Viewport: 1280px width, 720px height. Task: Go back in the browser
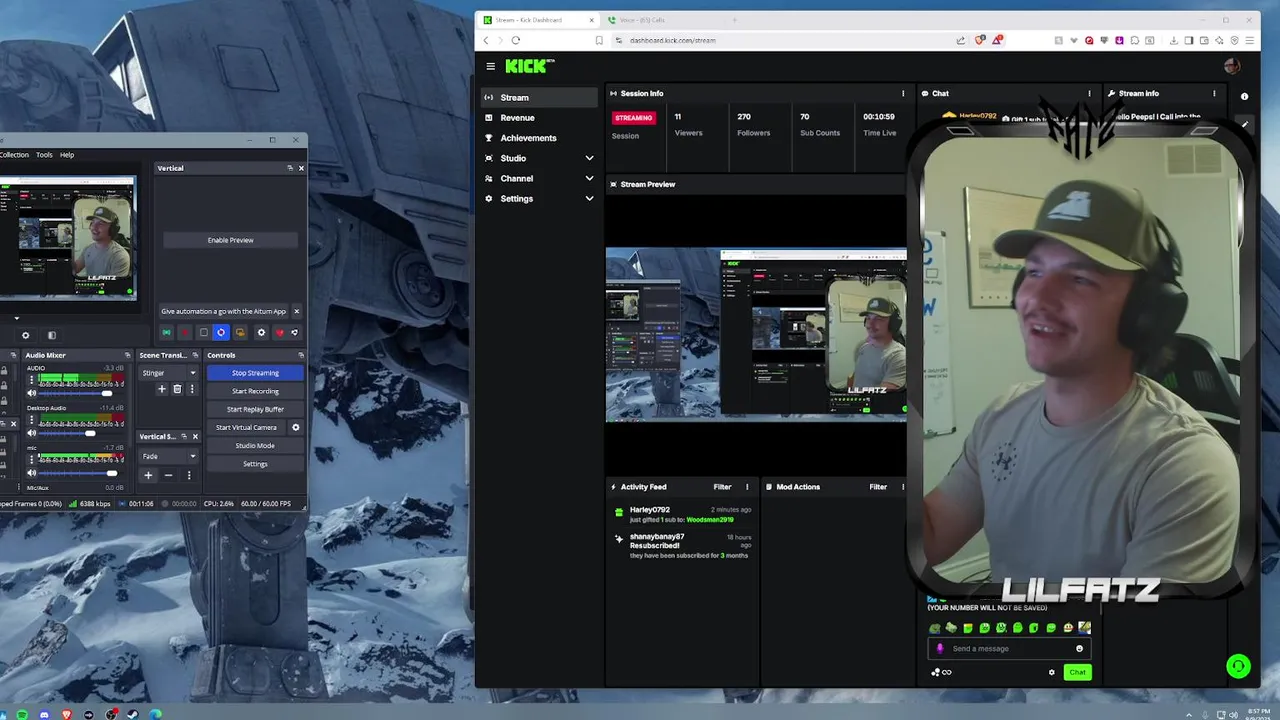pos(486,40)
